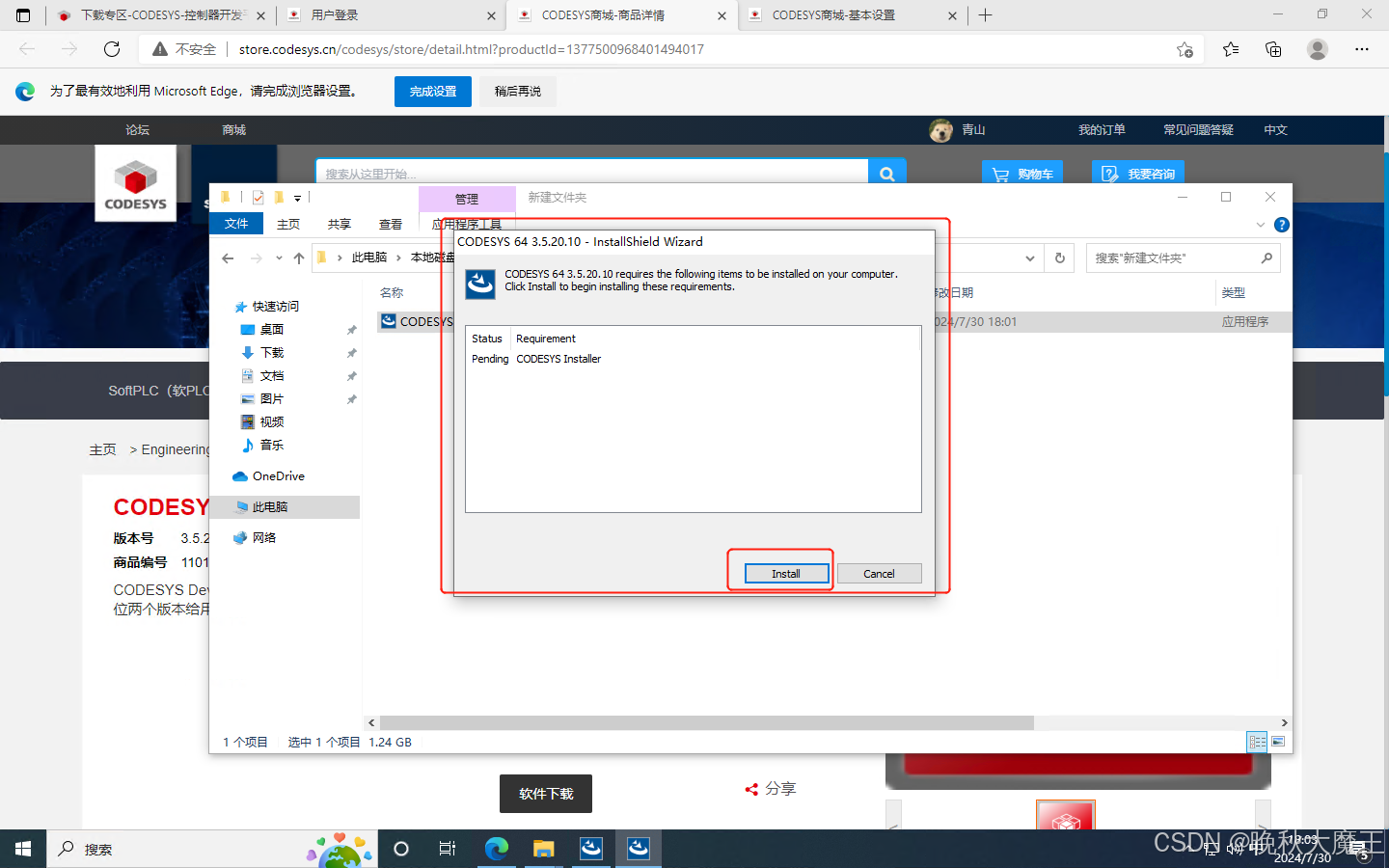Click Install in the InstallShield Wizard

coord(786,574)
